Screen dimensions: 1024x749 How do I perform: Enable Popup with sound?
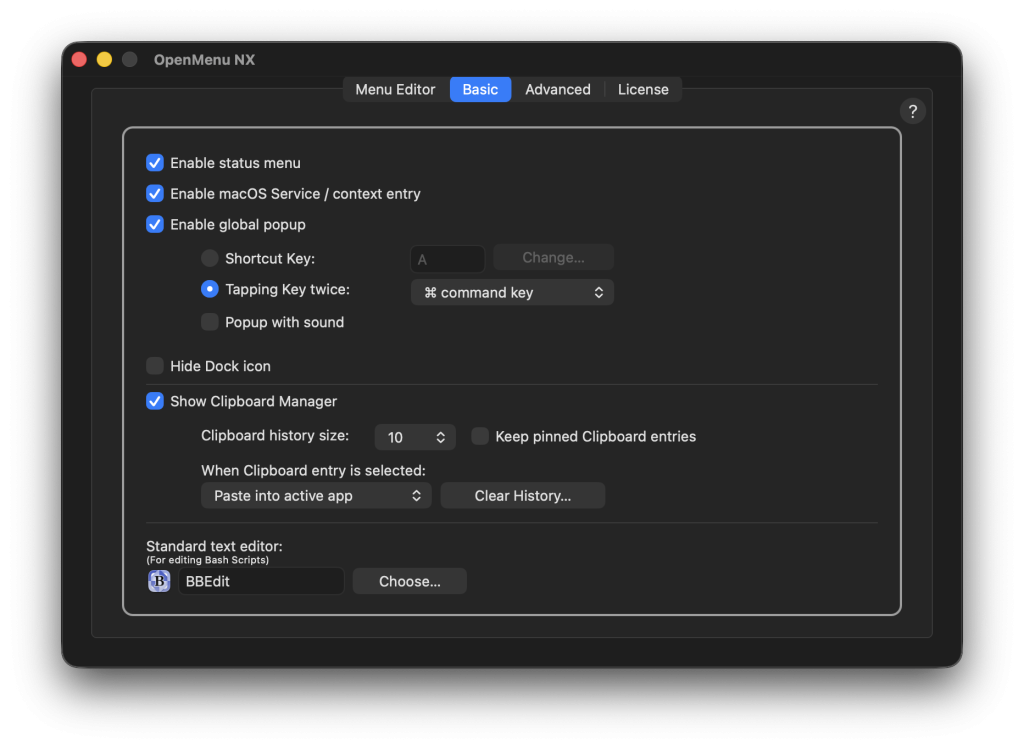pyautogui.click(x=210, y=322)
